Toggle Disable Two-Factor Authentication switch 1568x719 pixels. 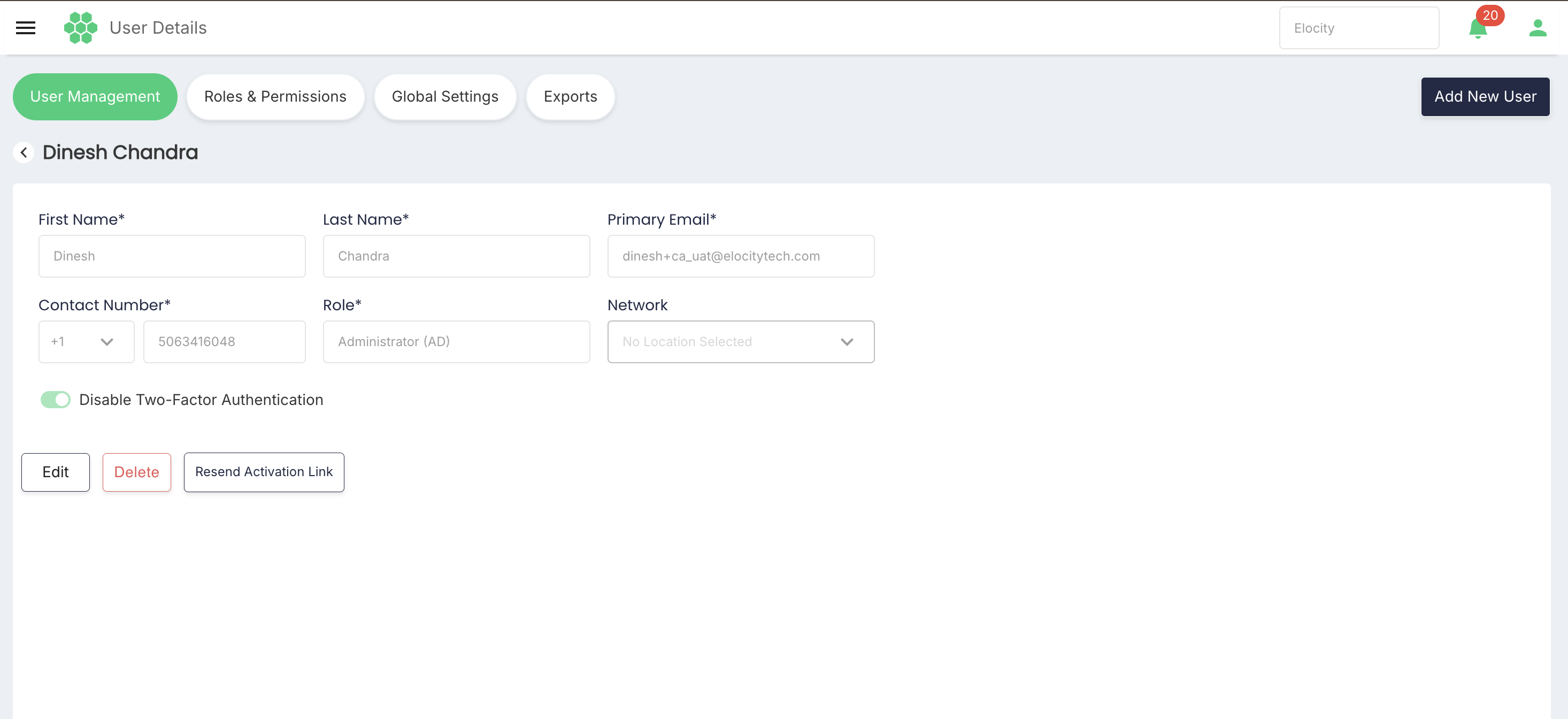(56, 400)
